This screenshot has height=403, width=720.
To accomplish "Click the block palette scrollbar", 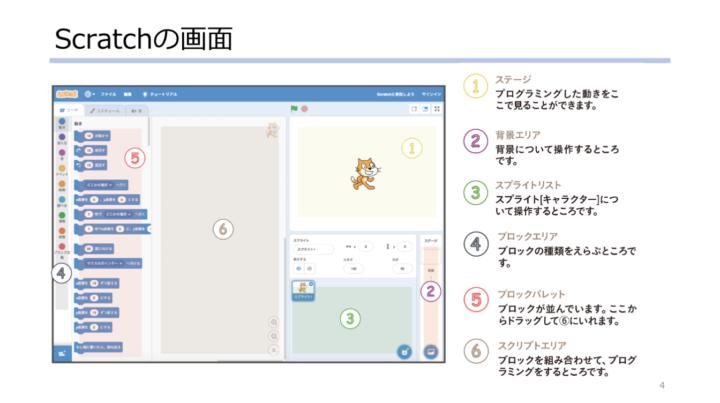I will pos(149,132).
